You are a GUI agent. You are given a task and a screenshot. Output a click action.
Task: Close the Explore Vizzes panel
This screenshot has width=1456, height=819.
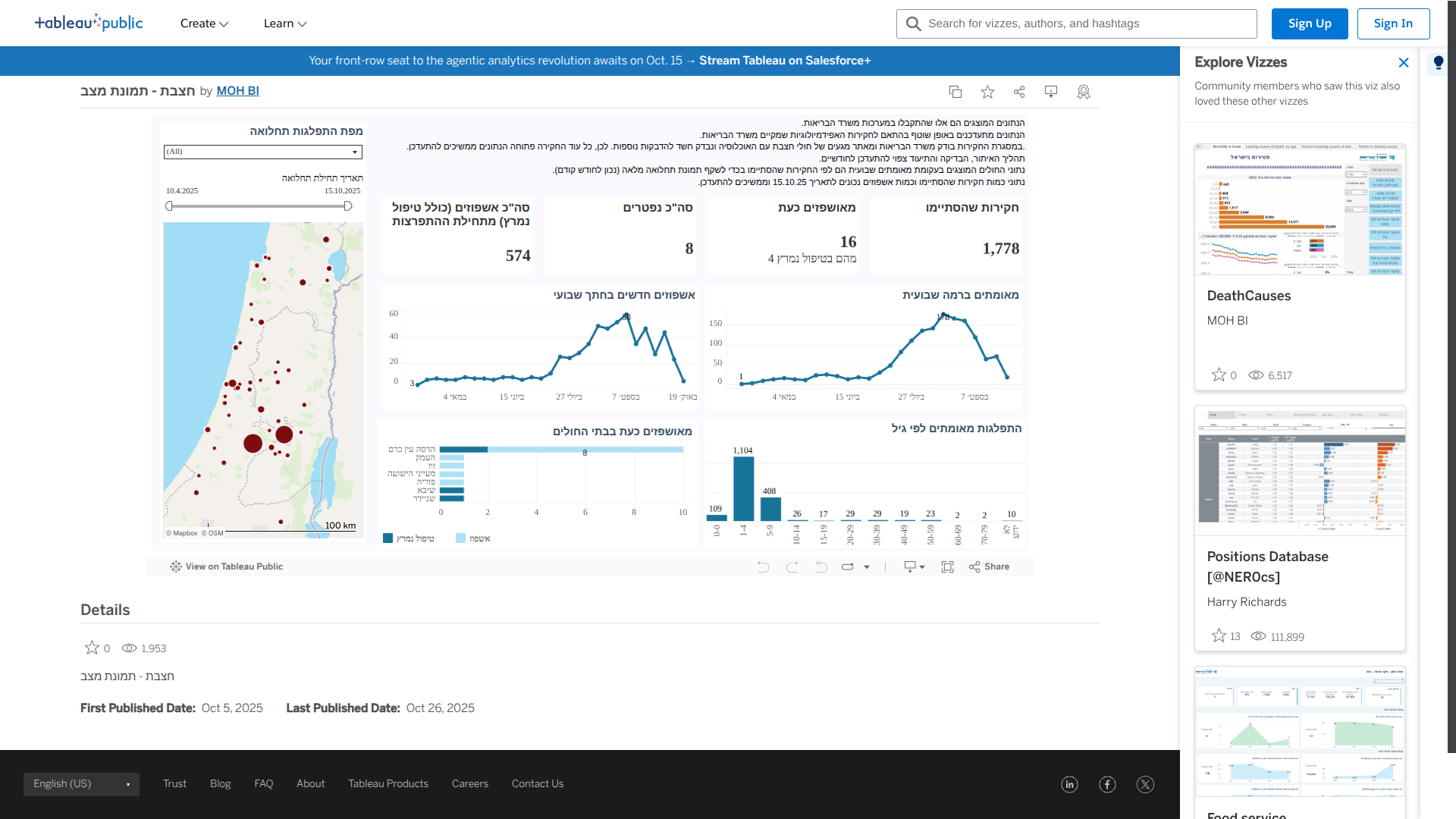click(1404, 63)
